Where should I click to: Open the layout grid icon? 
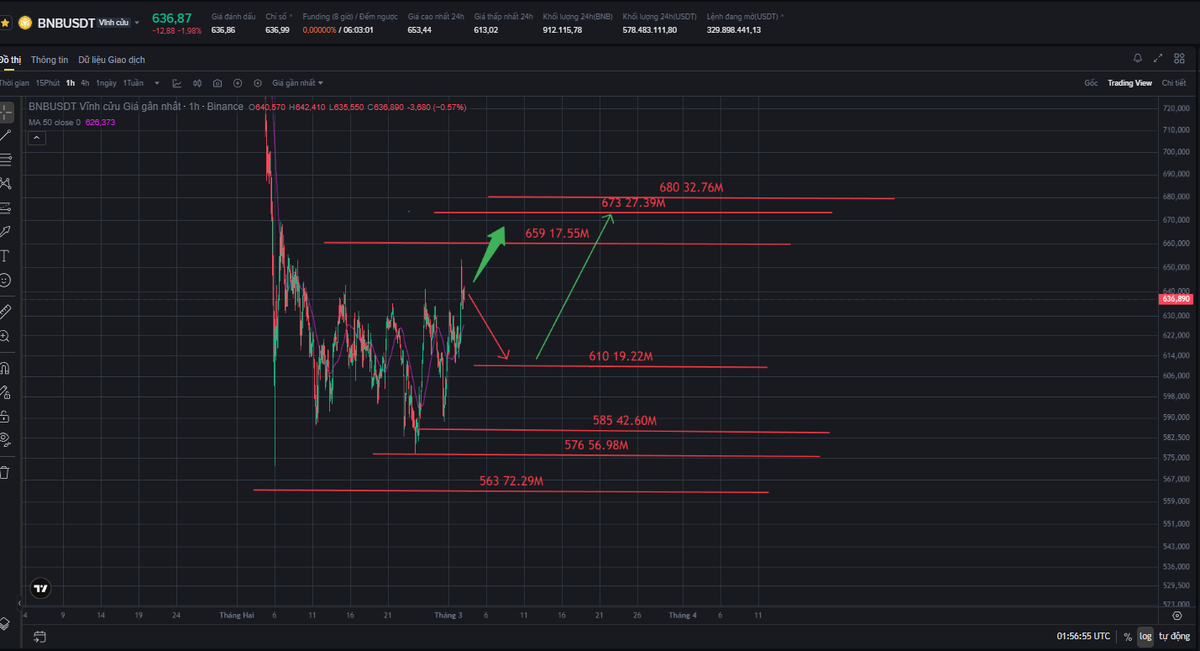click(1180, 58)
